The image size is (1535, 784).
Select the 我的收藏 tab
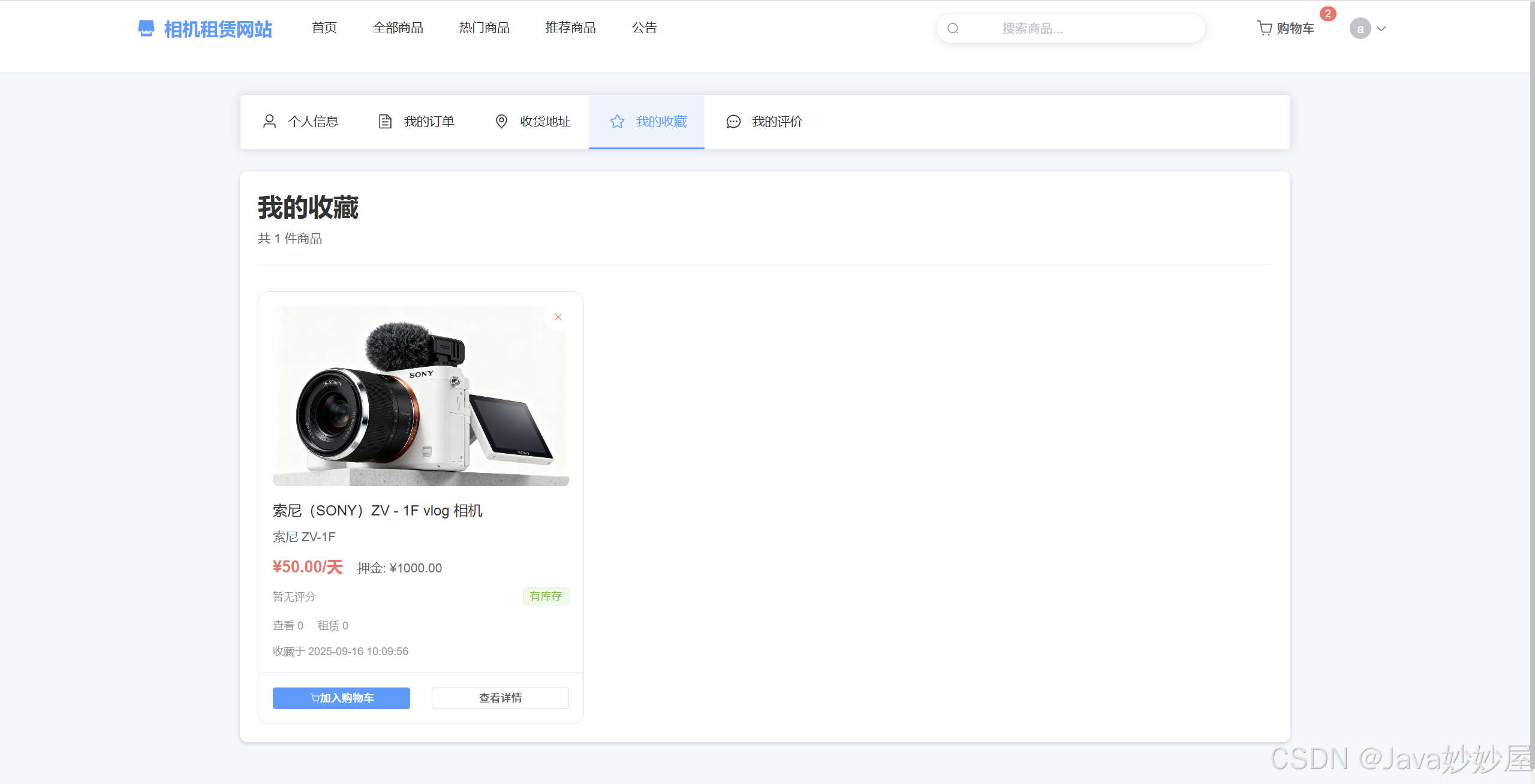646,122
